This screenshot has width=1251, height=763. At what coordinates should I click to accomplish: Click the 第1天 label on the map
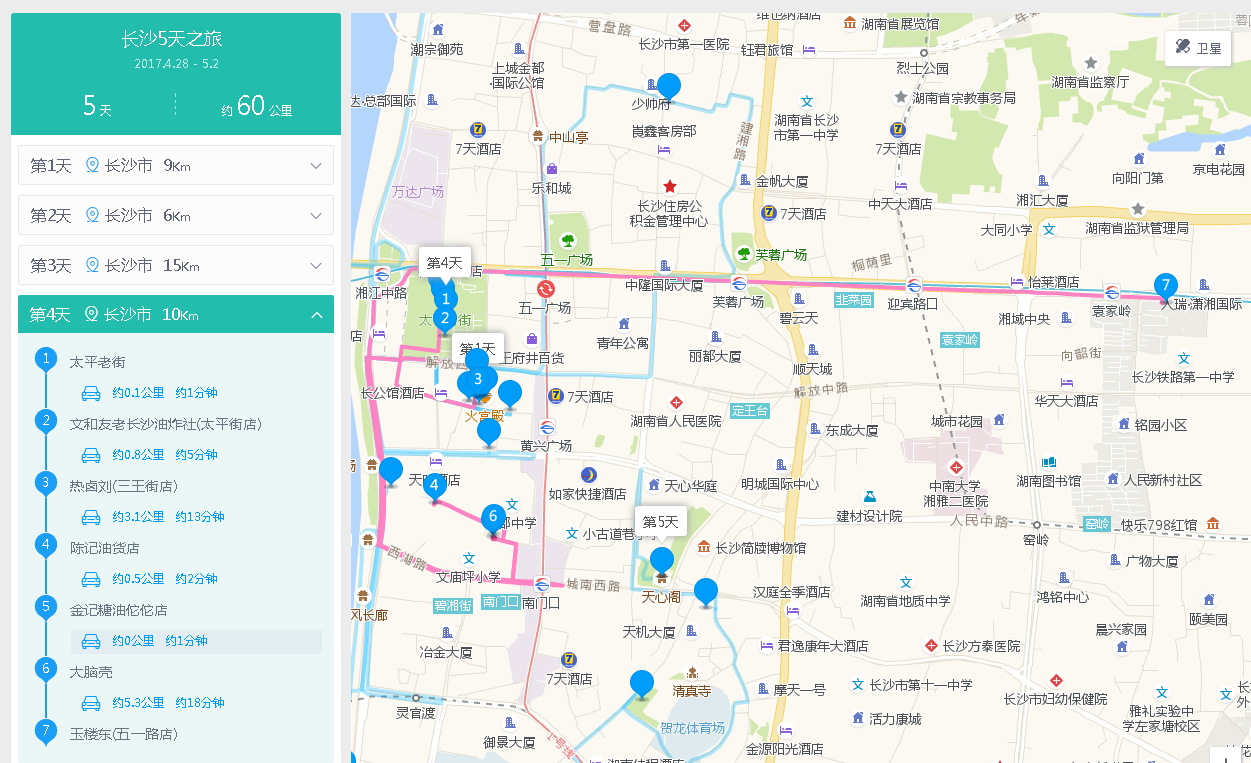[x=478, y=348]
